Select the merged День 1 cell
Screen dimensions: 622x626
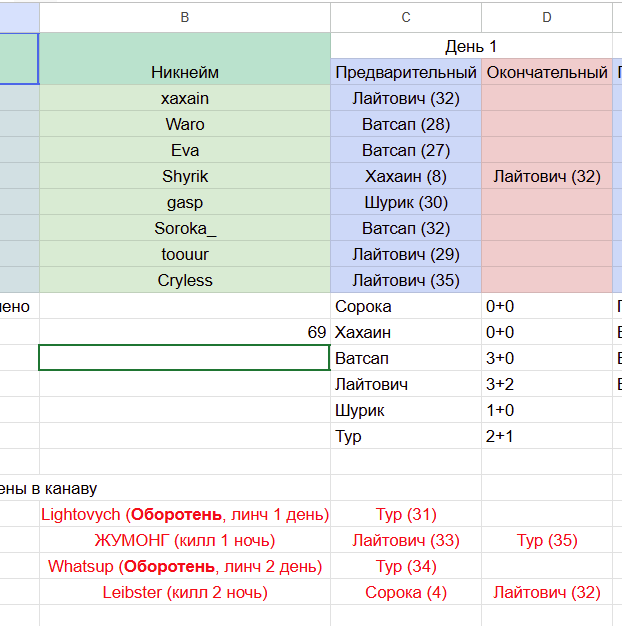471,46
